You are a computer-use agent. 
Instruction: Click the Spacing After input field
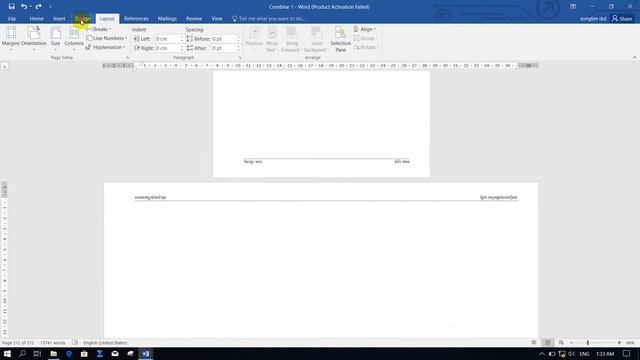pyautogui.click(x=223, y=48)
